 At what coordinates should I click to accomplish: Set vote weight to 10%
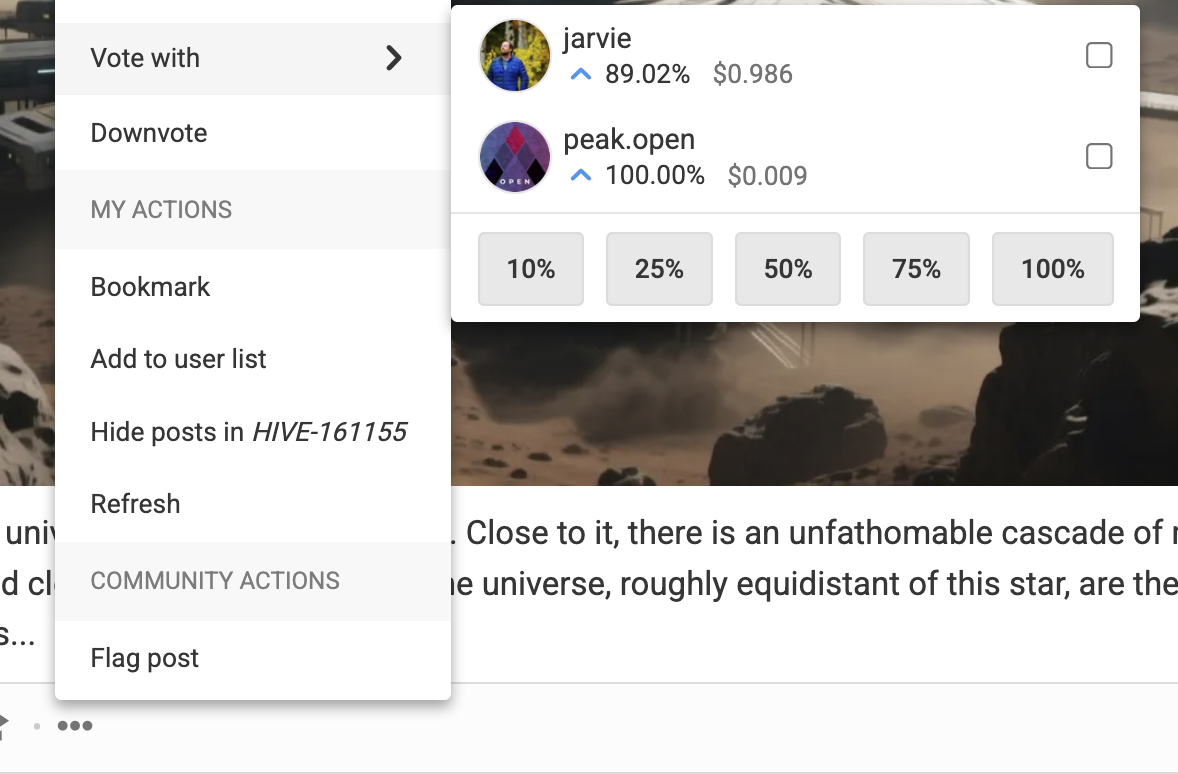coord(531,269)
